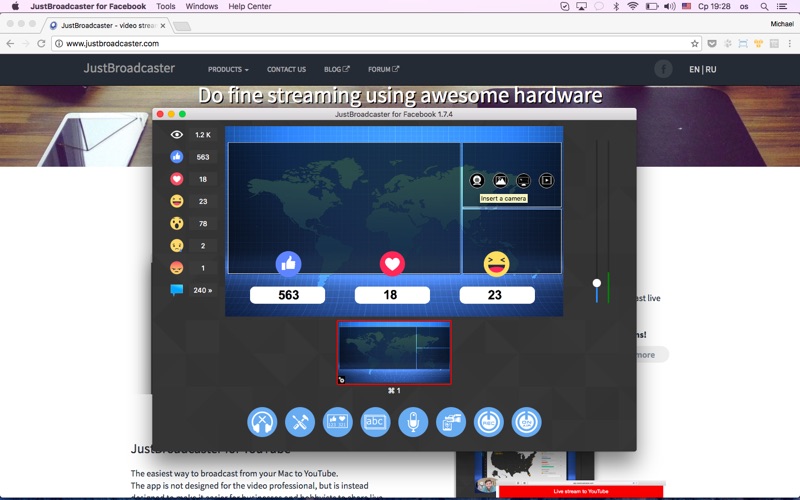Open the BLOG external link

click(x=337, y=69)
